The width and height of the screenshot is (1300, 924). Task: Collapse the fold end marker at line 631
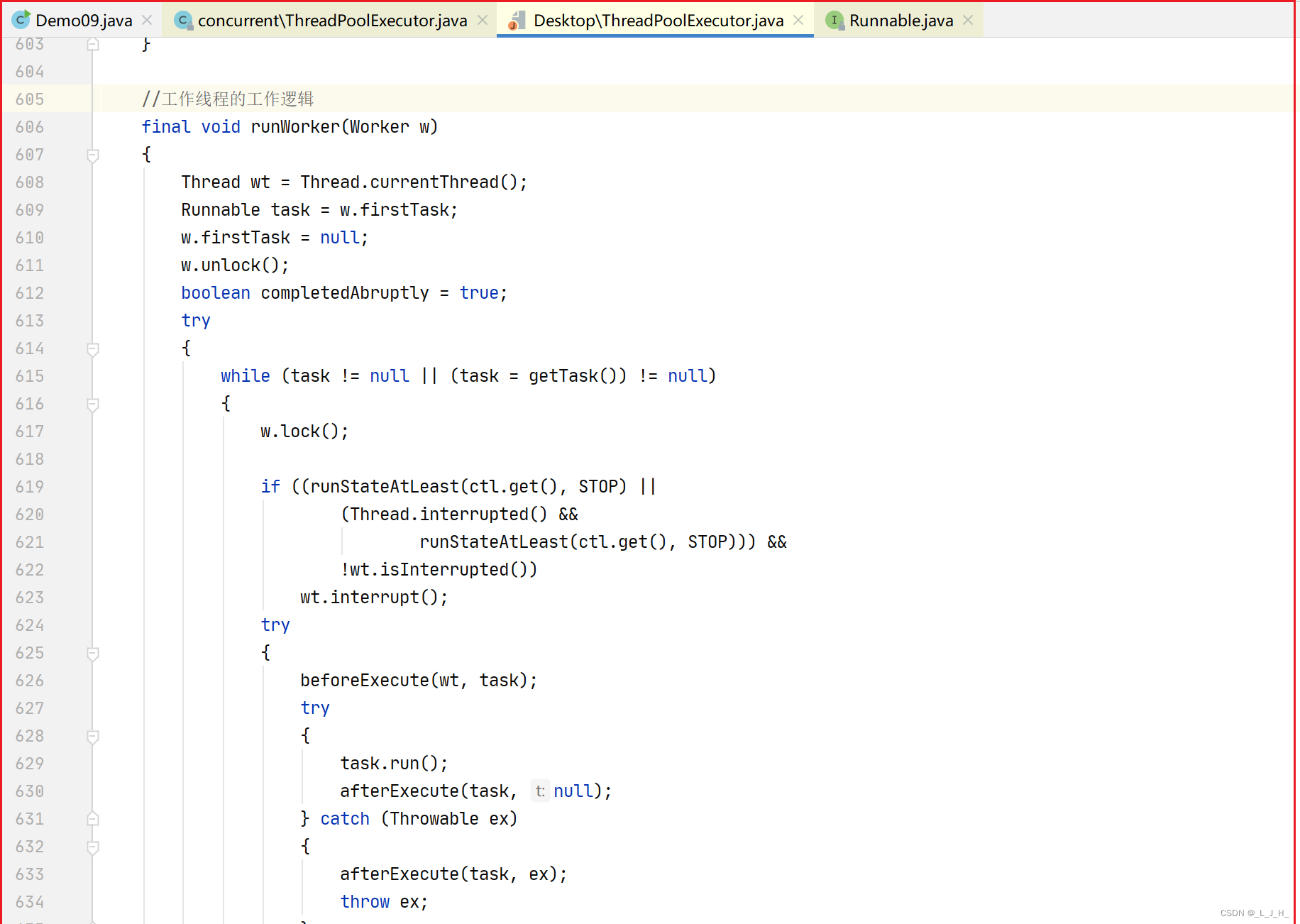[x=92, y=819]
